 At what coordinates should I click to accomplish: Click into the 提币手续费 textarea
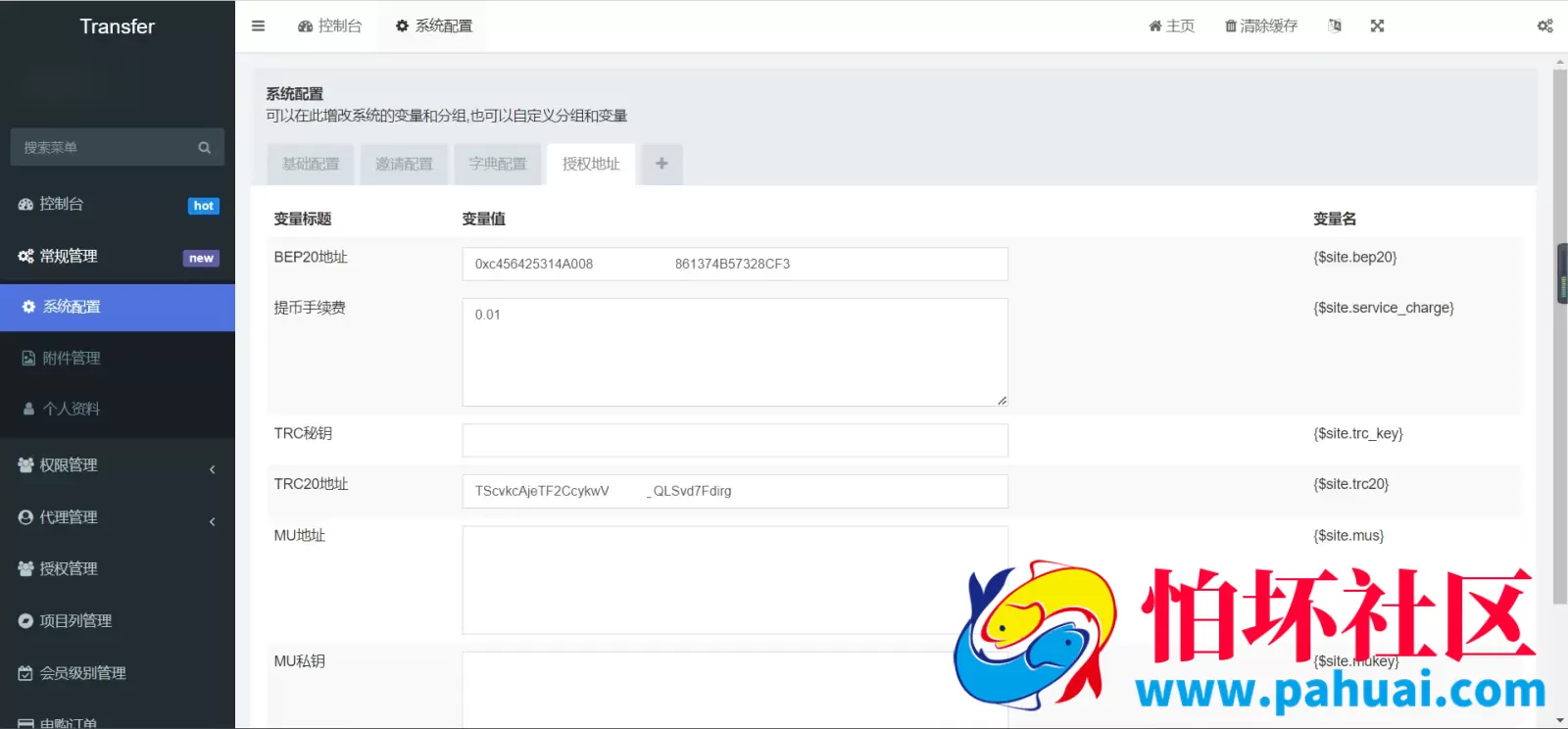[735, 353]
